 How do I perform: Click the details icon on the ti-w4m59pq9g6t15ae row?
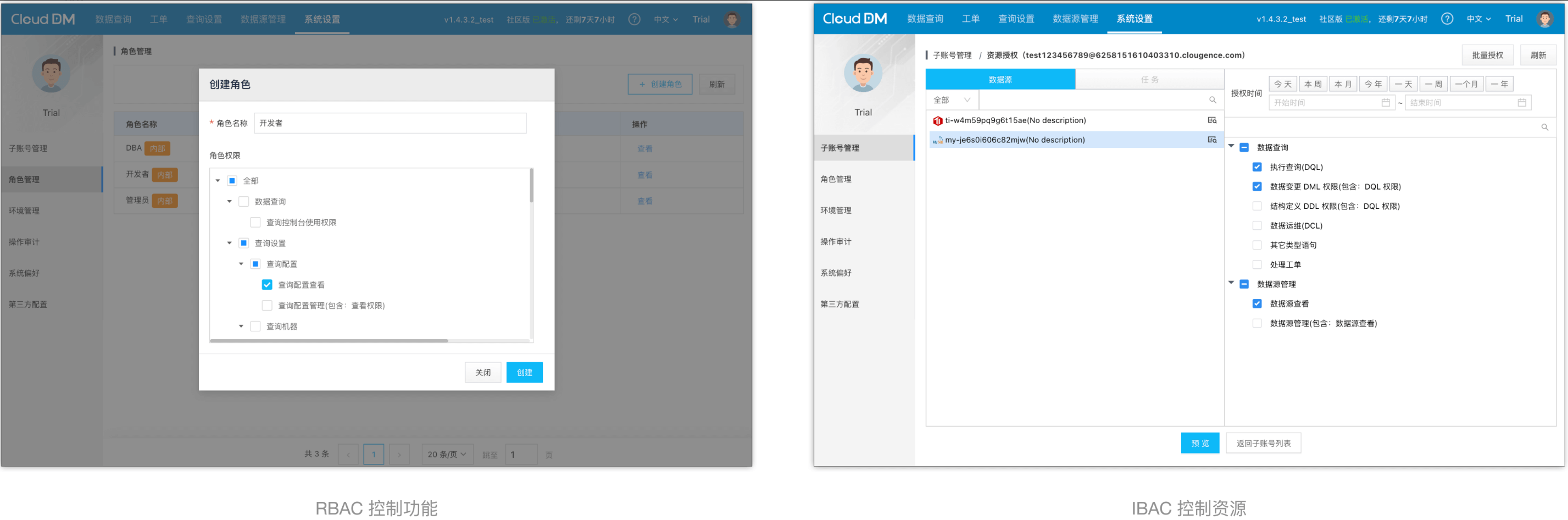tap(1211, 120)
